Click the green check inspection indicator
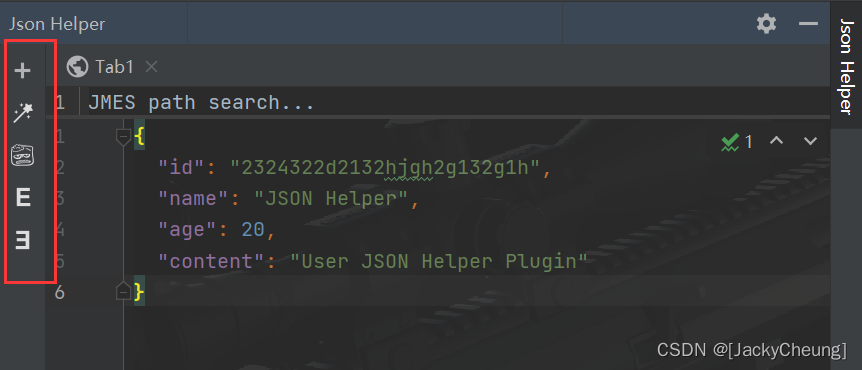 [730, 142]
